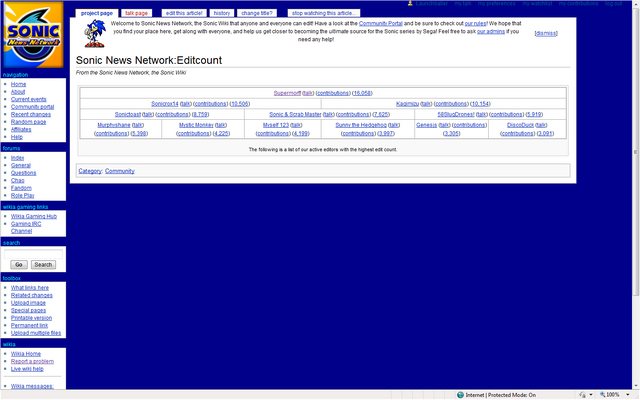Open the Role Play forum link
Image resolution: width=640 pixels, height=400 pixels.
click(x=22, y=196)
